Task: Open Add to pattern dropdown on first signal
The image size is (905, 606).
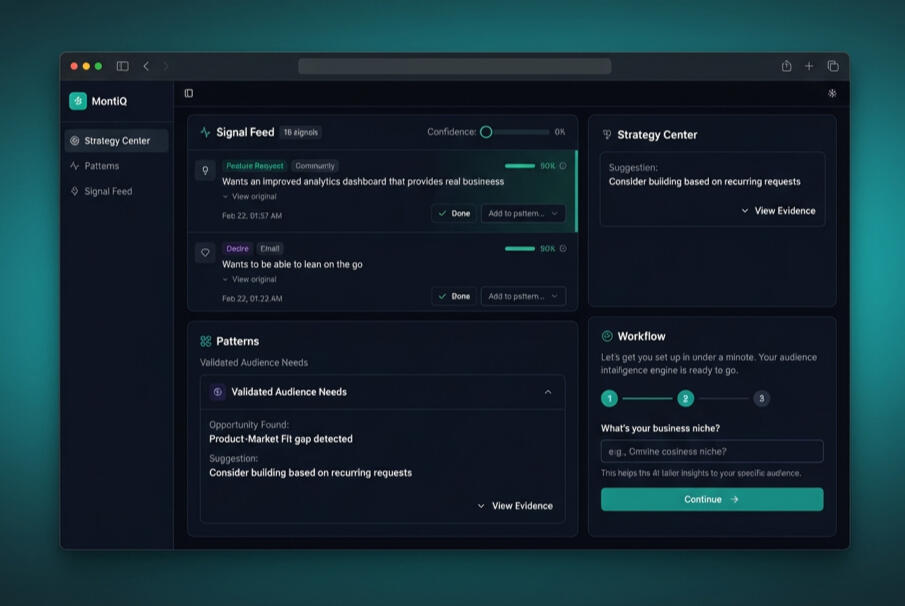Action: [x=523, y=213]
